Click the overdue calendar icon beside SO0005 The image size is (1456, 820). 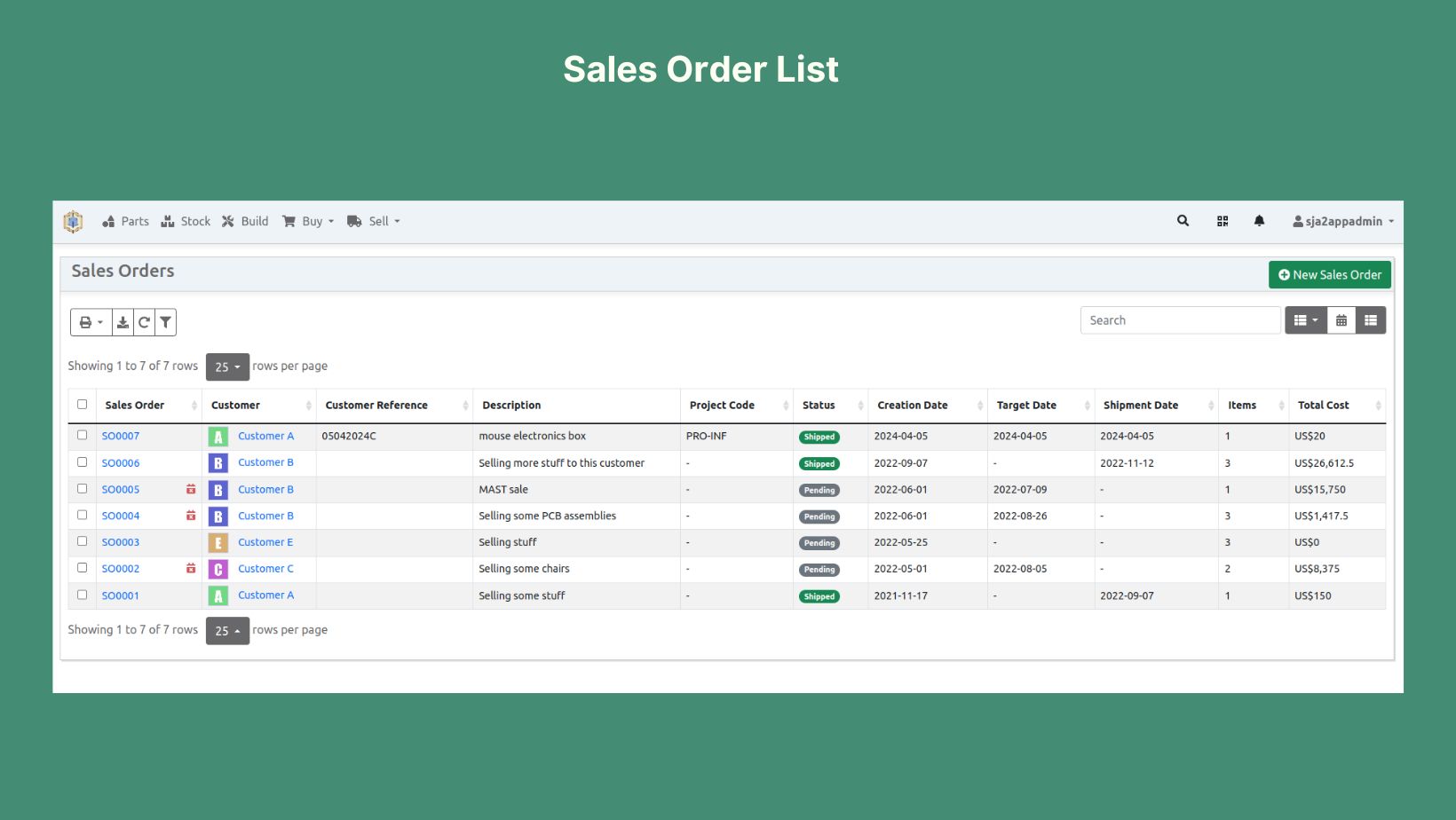click(191, 489)
